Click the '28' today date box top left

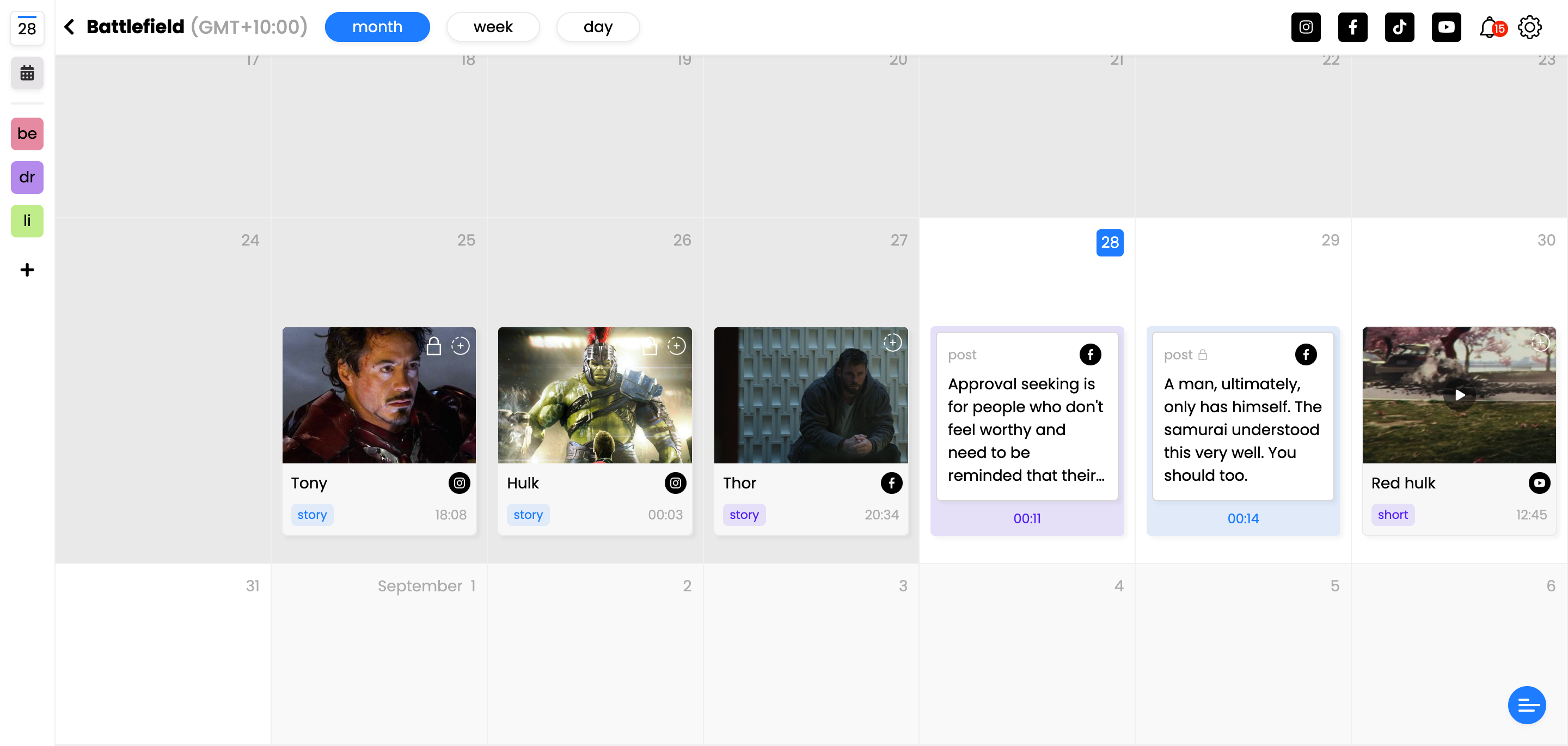point(27,28)
